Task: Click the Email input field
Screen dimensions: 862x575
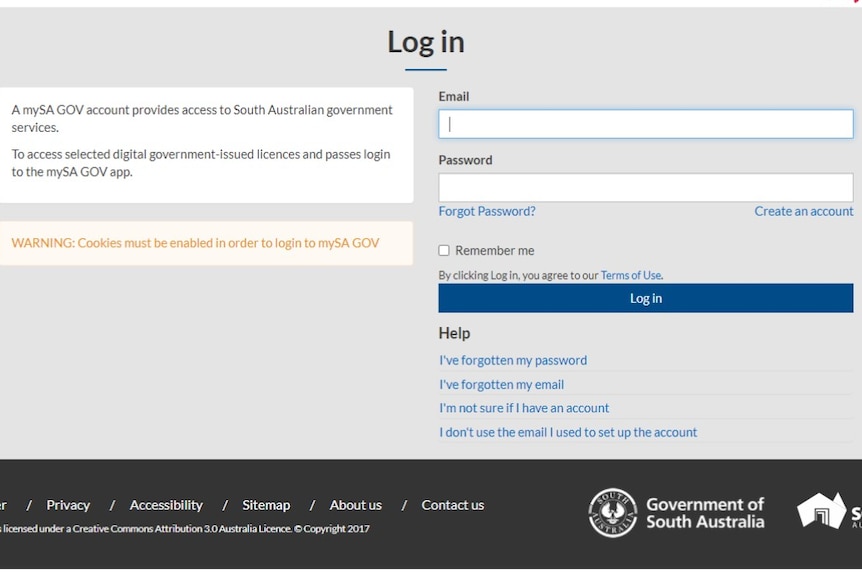Action: pyautogui.click(x=646, y=124)
